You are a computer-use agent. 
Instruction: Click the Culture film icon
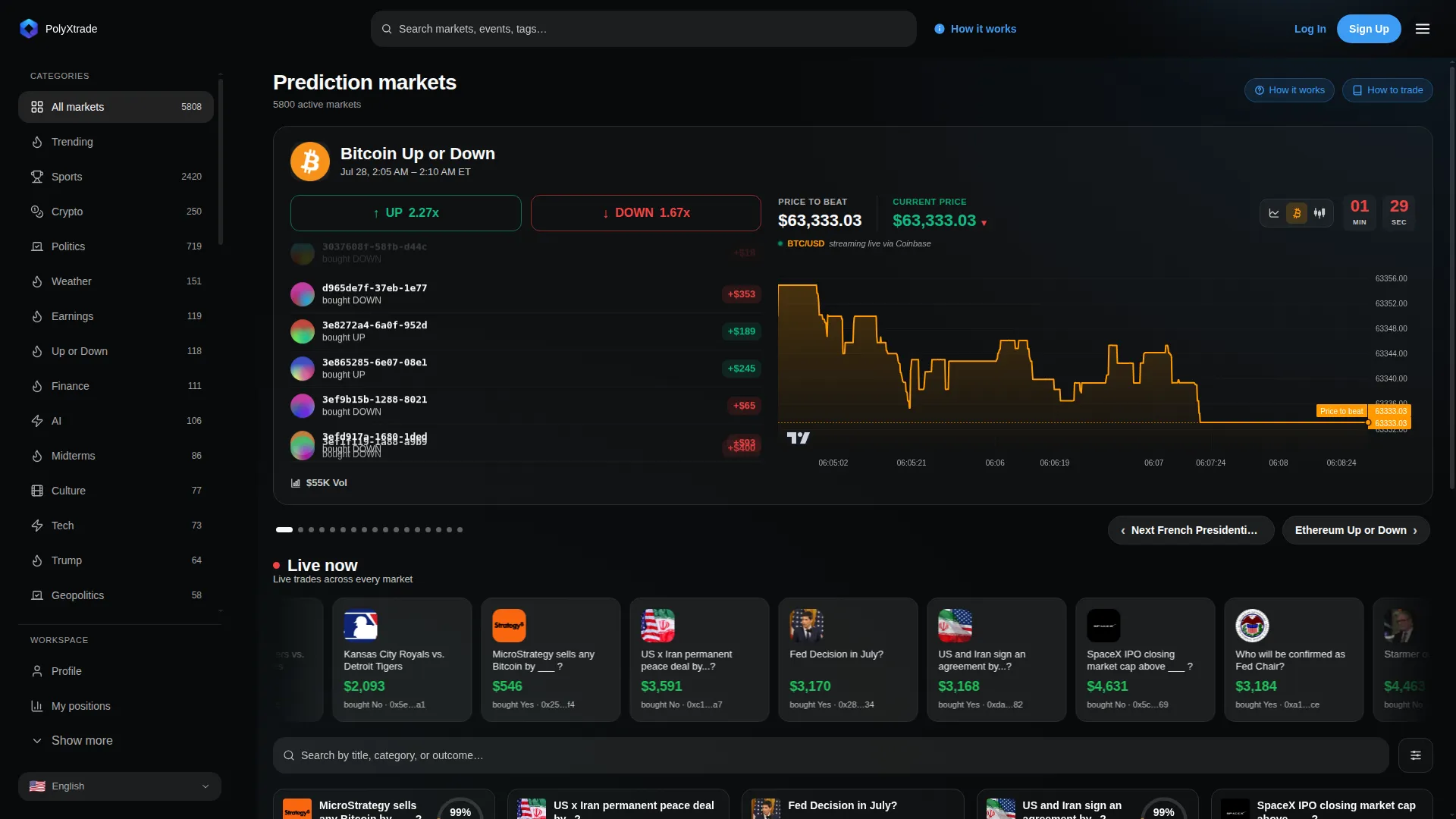click(x=37, y=491)
